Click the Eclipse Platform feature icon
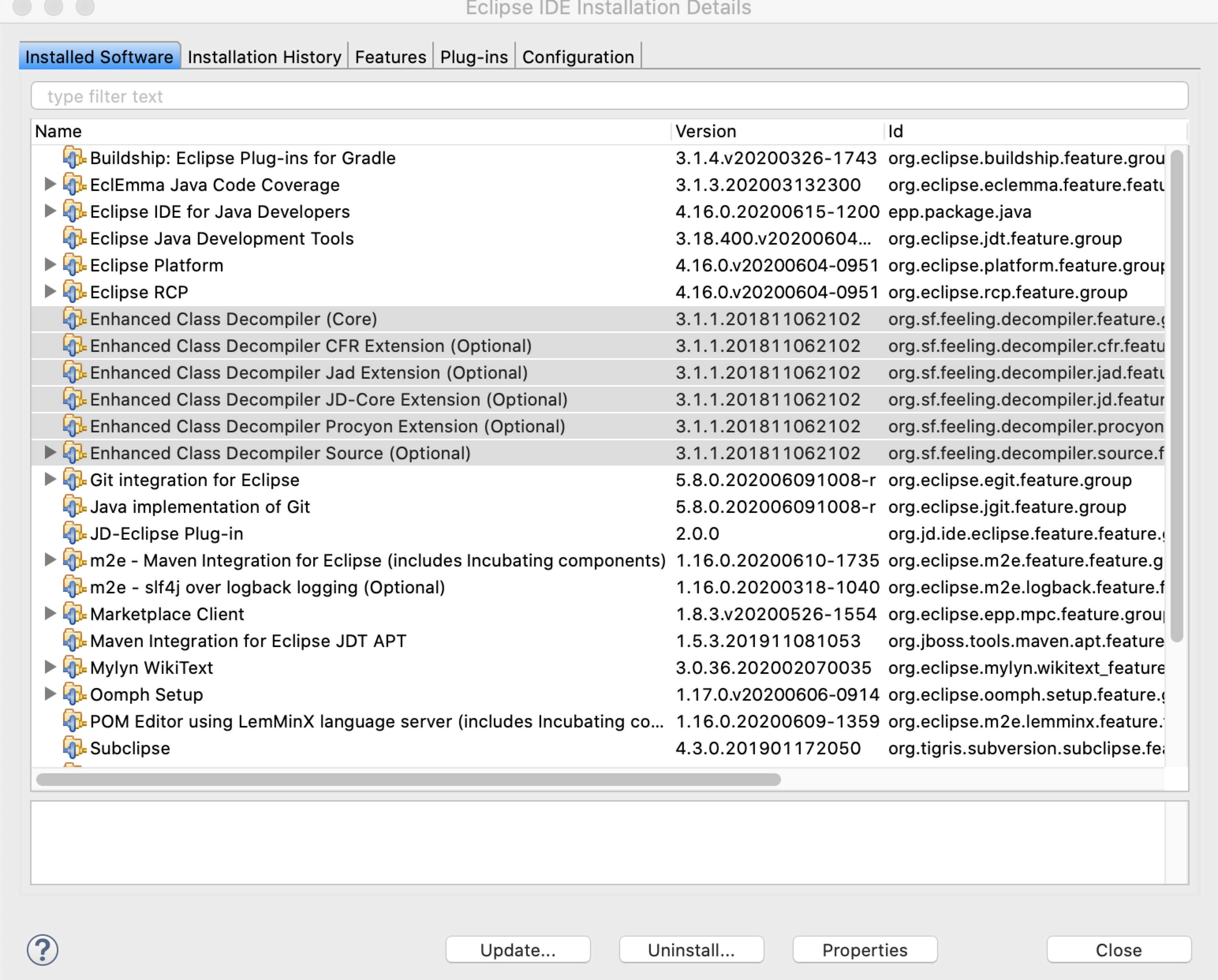 click(x=74, y=265)
